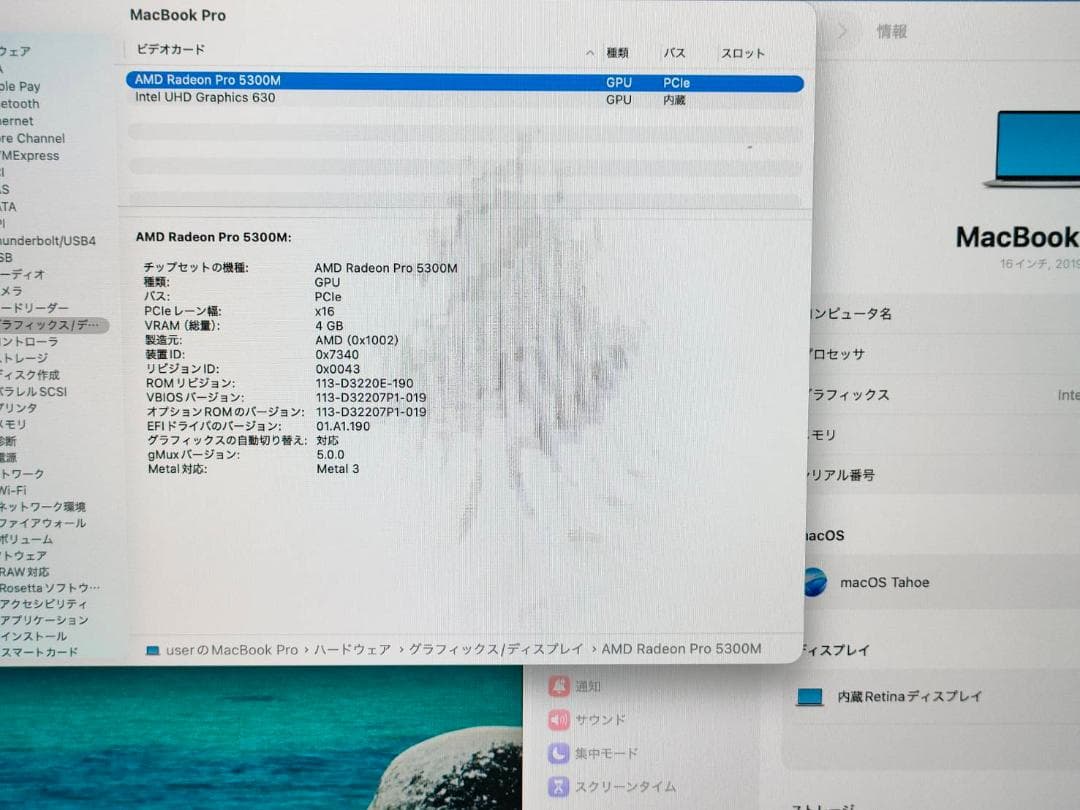Image resolution: width=1080 pixels, height=810 pixels.
Task: Click the スクリーンタイム hourglass icon
Action: click(559, 787)
